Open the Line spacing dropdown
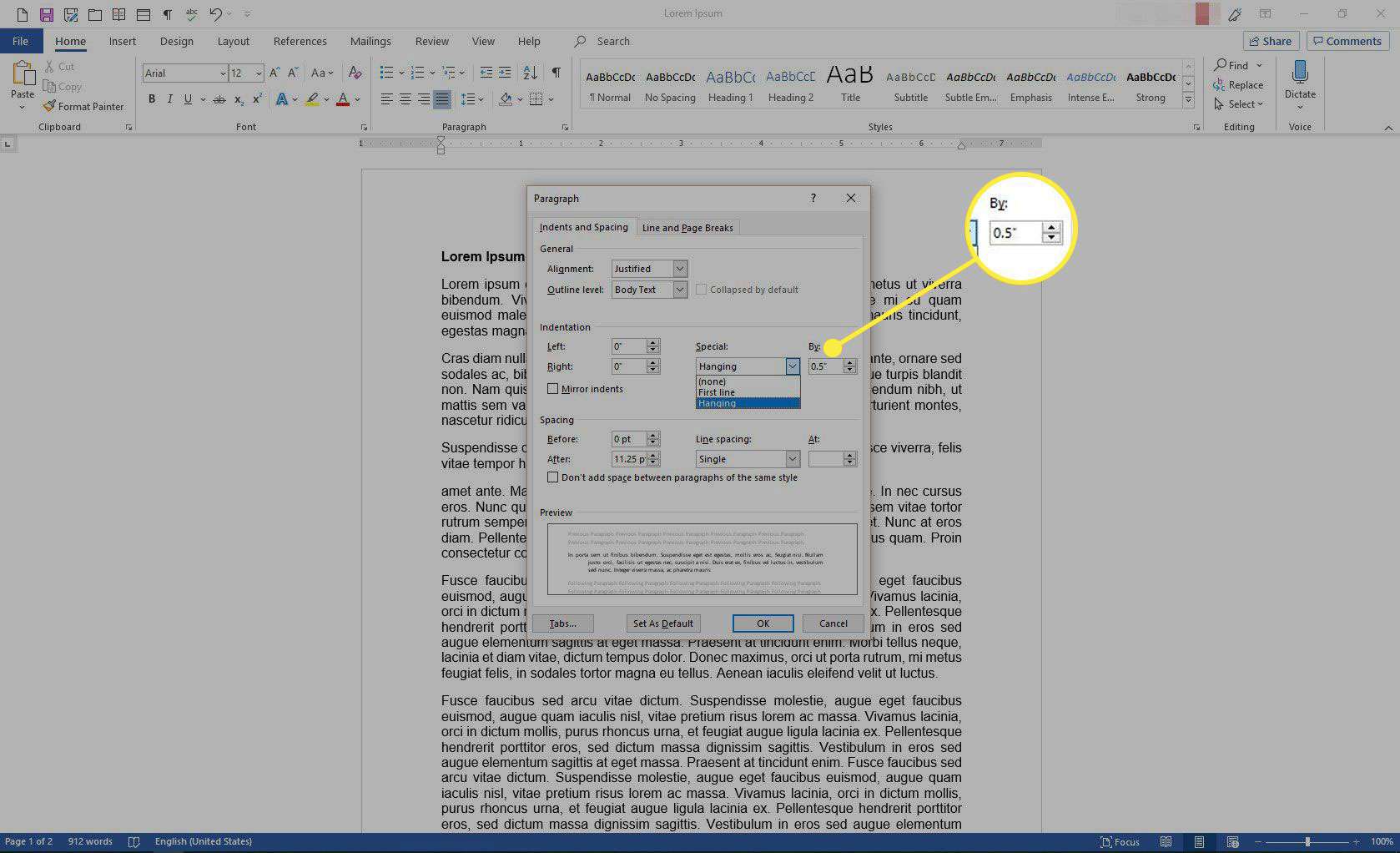The width and height of the screenshot is (1400, 853). [792, 459]
